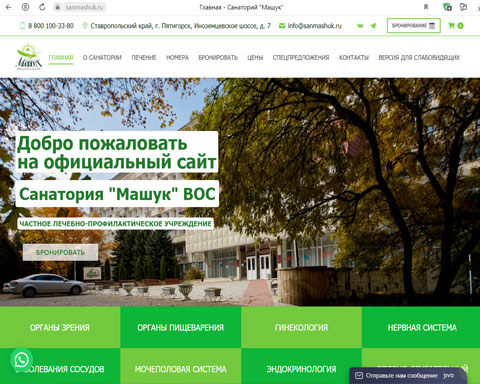Open БРОНИРОВАТЬ menu item in navigation
This screenshot has width=480, height=384.
tap(218, 57)
